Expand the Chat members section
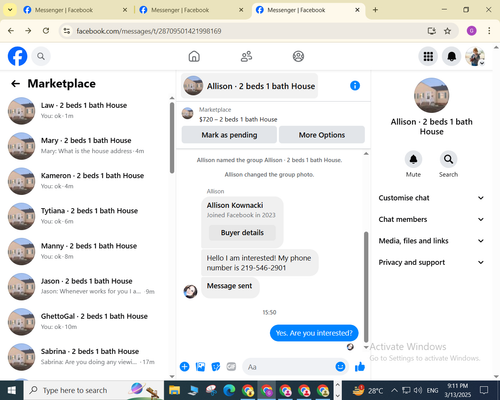The image size is (500, 400). [x=431, y=219]
